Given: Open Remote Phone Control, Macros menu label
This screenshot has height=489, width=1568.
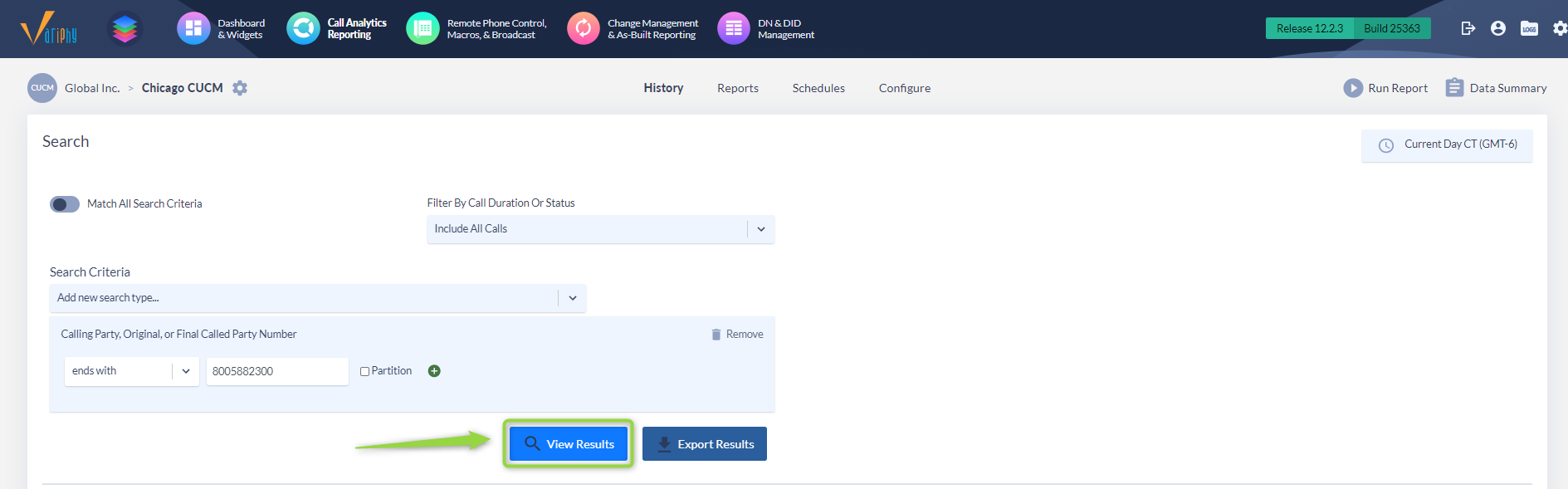Looking at the screenshot, I should point(497,29).
